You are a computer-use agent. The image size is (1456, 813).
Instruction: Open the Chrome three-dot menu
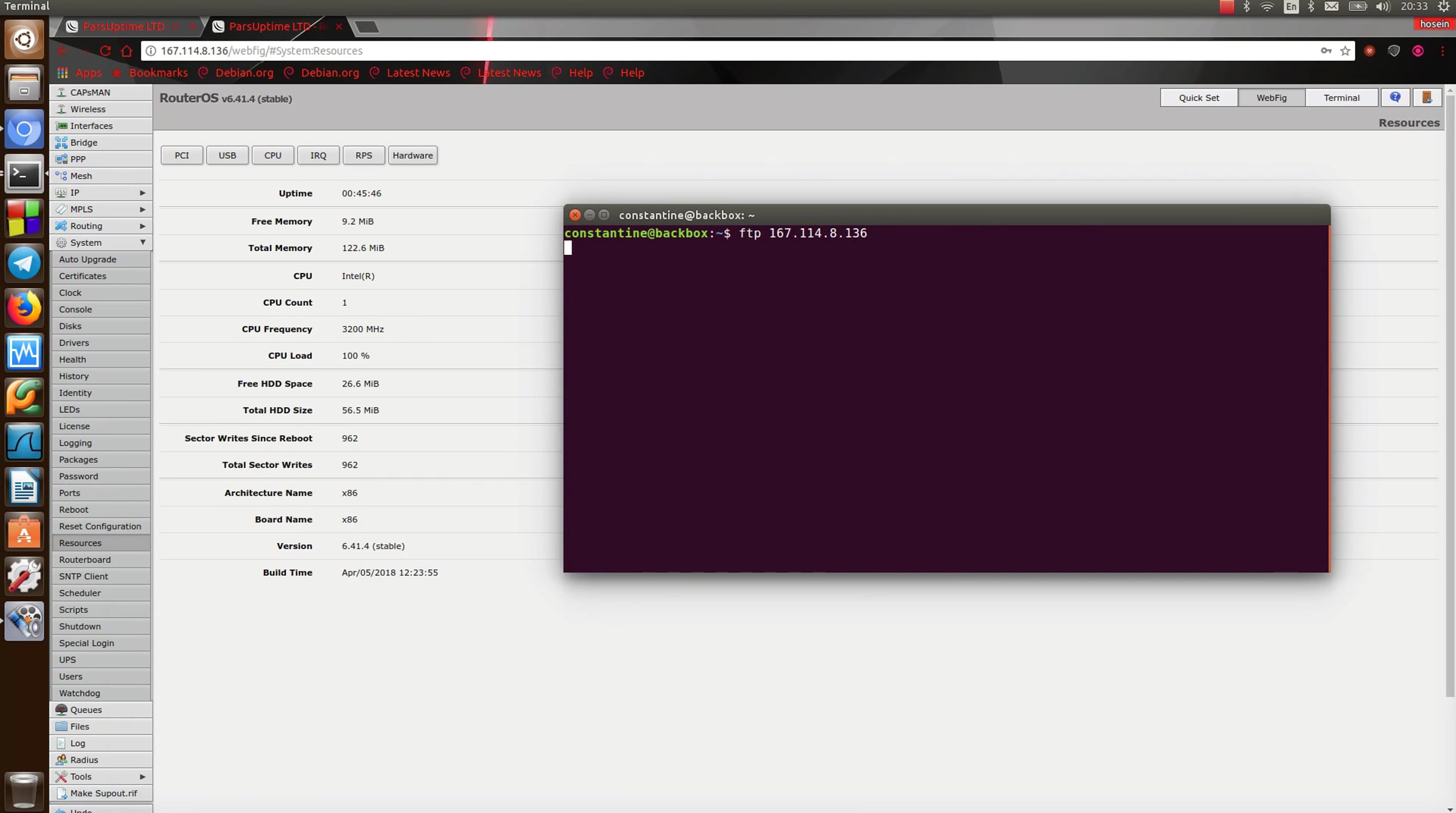tap(1443, 51)
